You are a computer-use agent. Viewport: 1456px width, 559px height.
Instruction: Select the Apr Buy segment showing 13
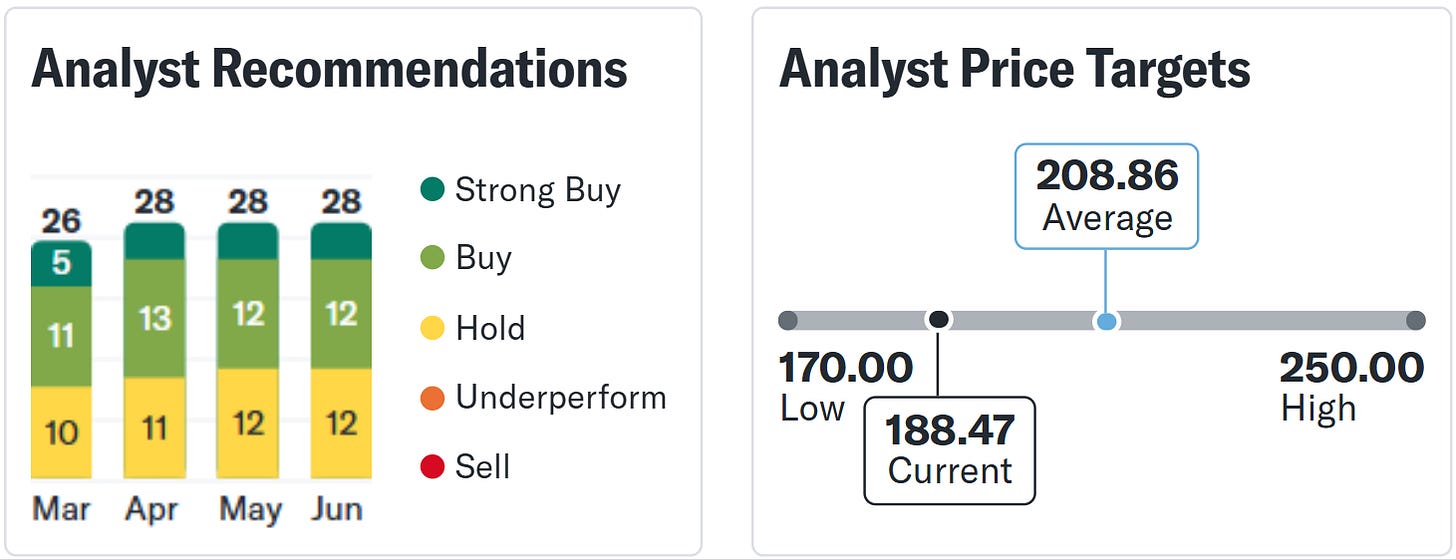[154, 318]
